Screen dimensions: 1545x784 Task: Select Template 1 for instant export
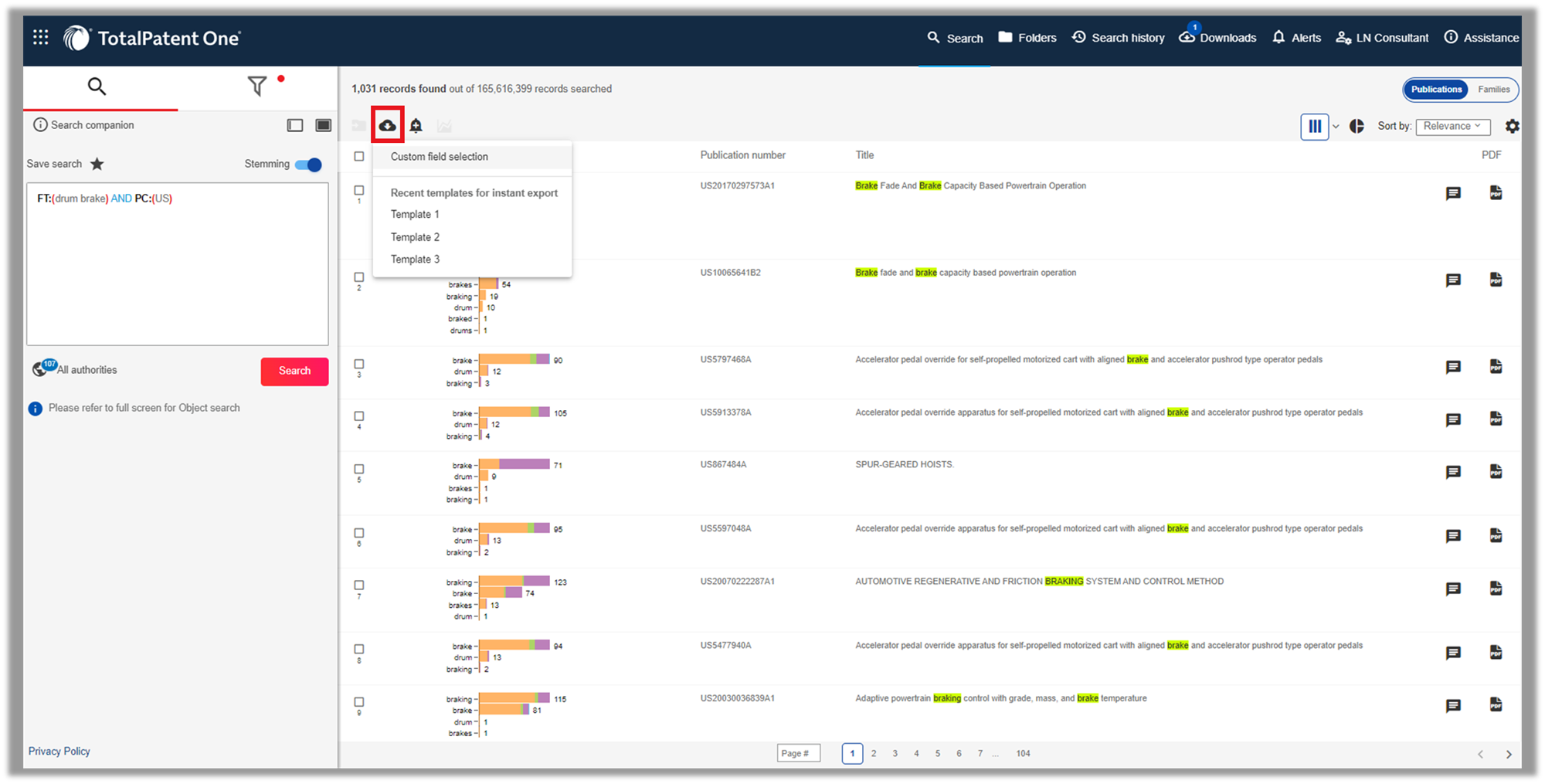coord(415,215)
